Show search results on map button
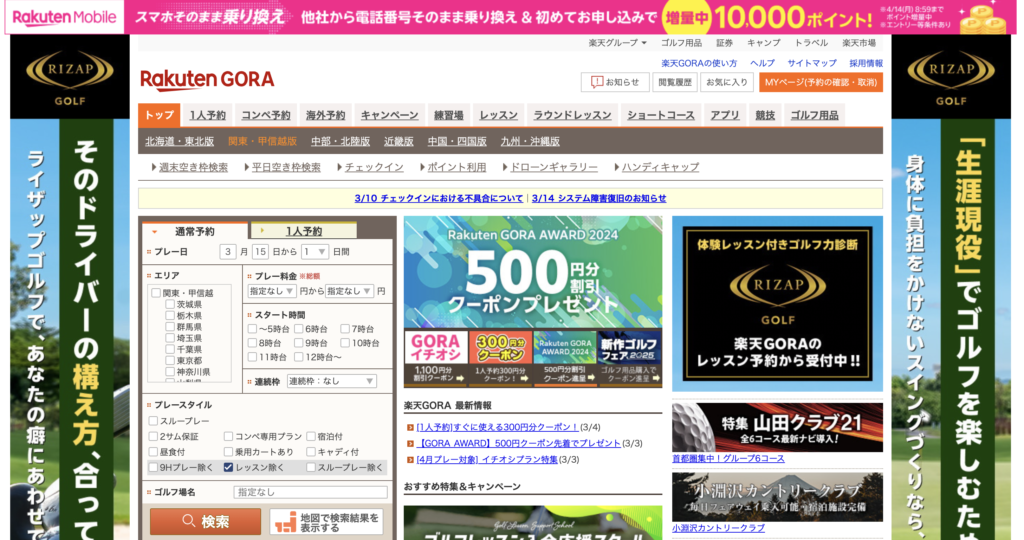 [x=327, y=522]
